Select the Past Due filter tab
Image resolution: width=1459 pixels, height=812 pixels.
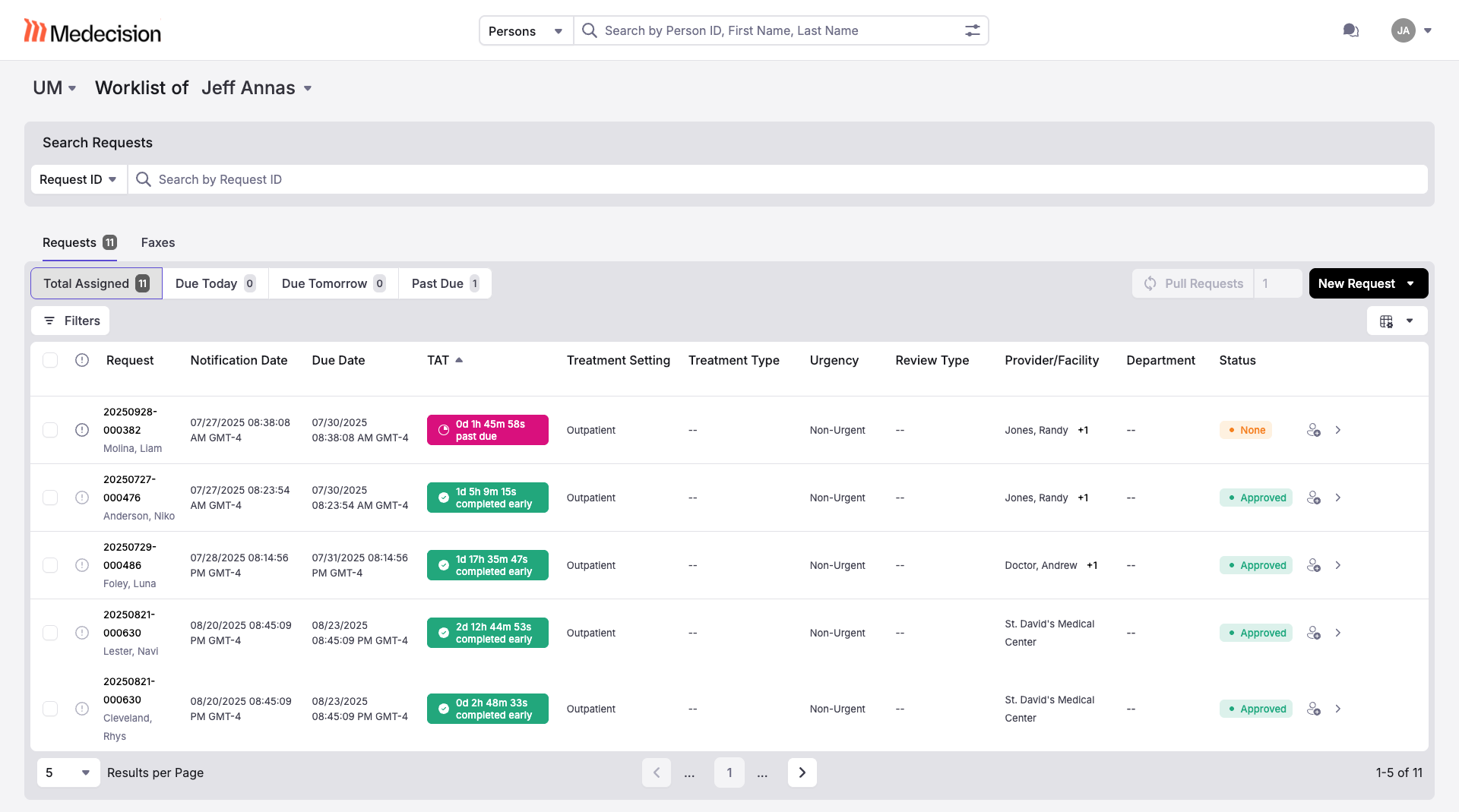(x=445, y=283)
